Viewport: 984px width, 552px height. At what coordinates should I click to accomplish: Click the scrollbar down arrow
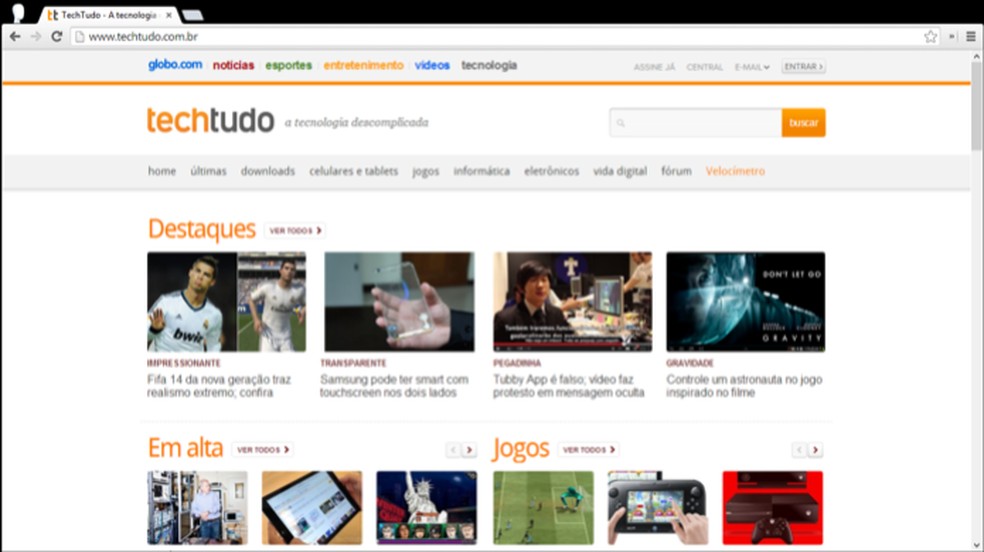(x=976, y=545)
